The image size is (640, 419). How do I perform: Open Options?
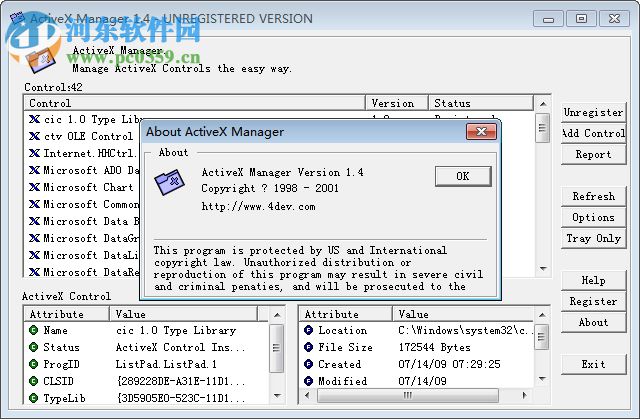(x=593, y=217)
